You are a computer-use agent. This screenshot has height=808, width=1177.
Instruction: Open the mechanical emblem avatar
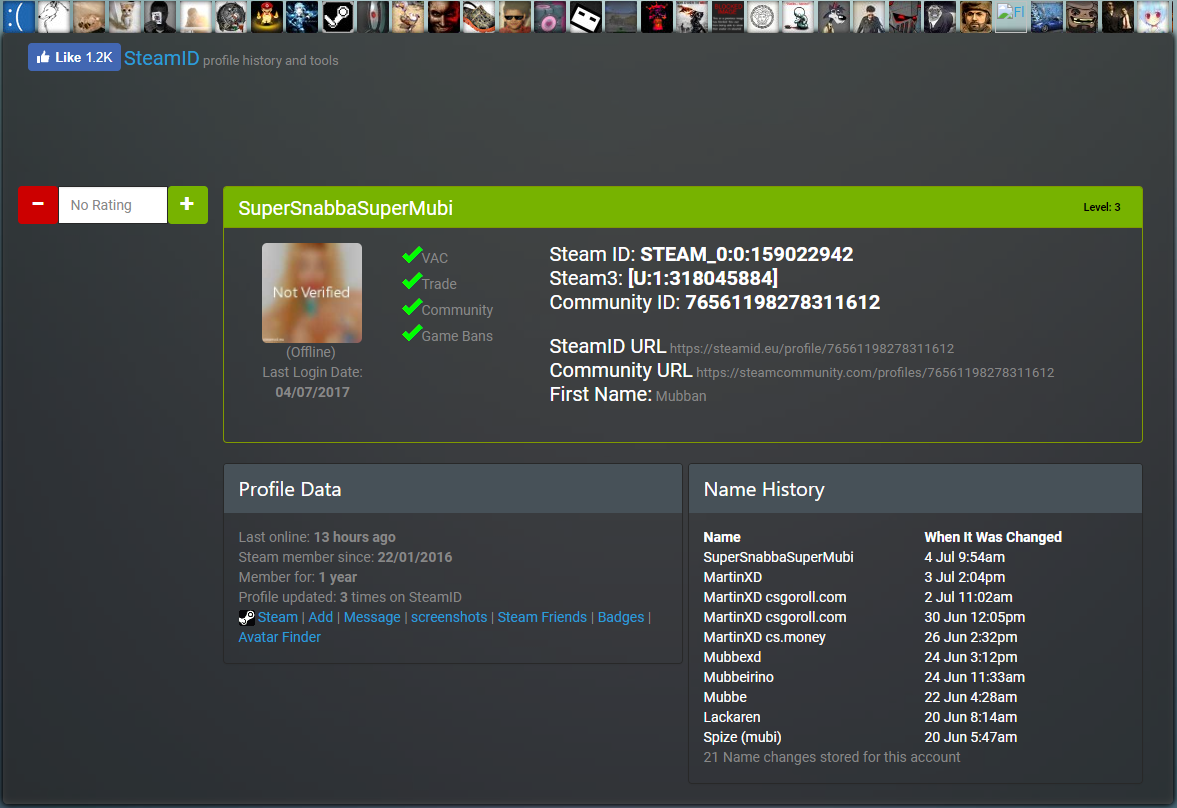point(230,17)
